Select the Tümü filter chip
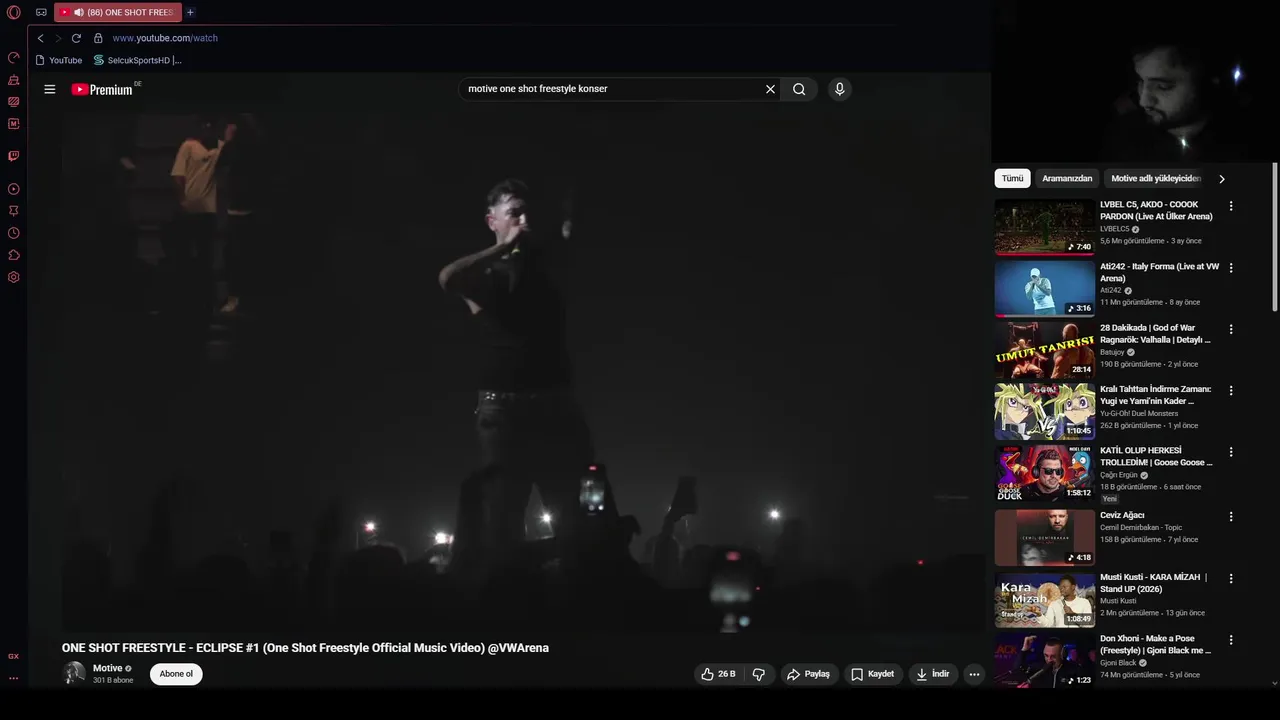Viewport: 1280px width, 720px height. [1012, 178]
